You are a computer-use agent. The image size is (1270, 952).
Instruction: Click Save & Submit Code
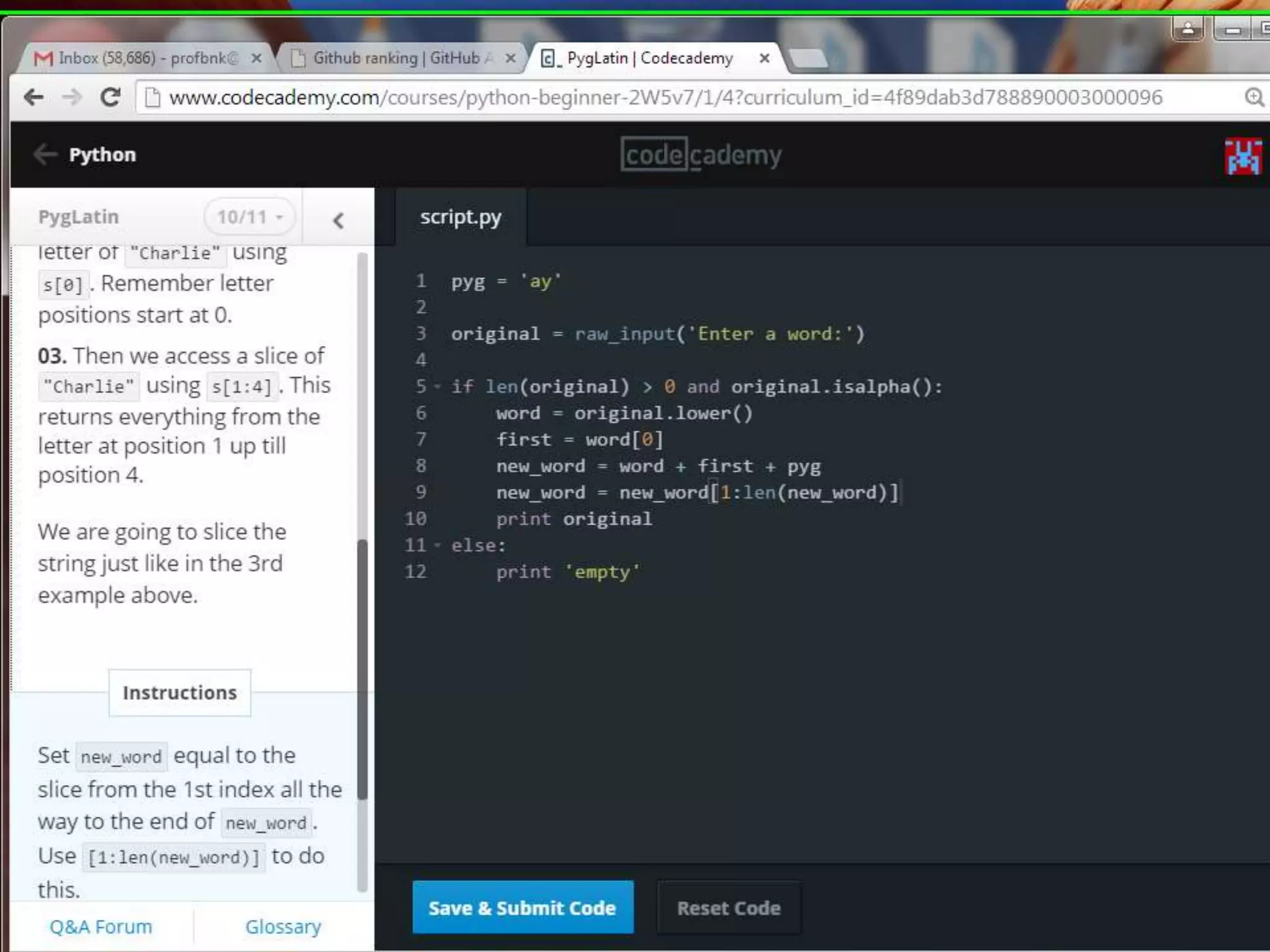tap(523, 908)
